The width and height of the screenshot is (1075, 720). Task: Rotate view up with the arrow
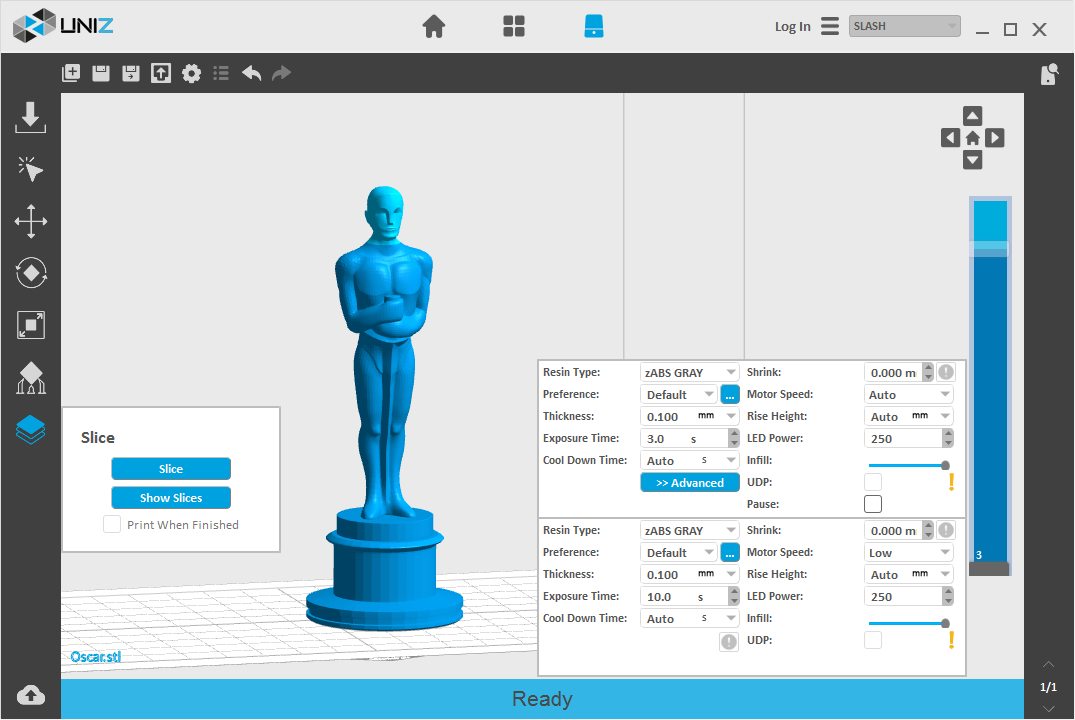(x=972, y=116)
